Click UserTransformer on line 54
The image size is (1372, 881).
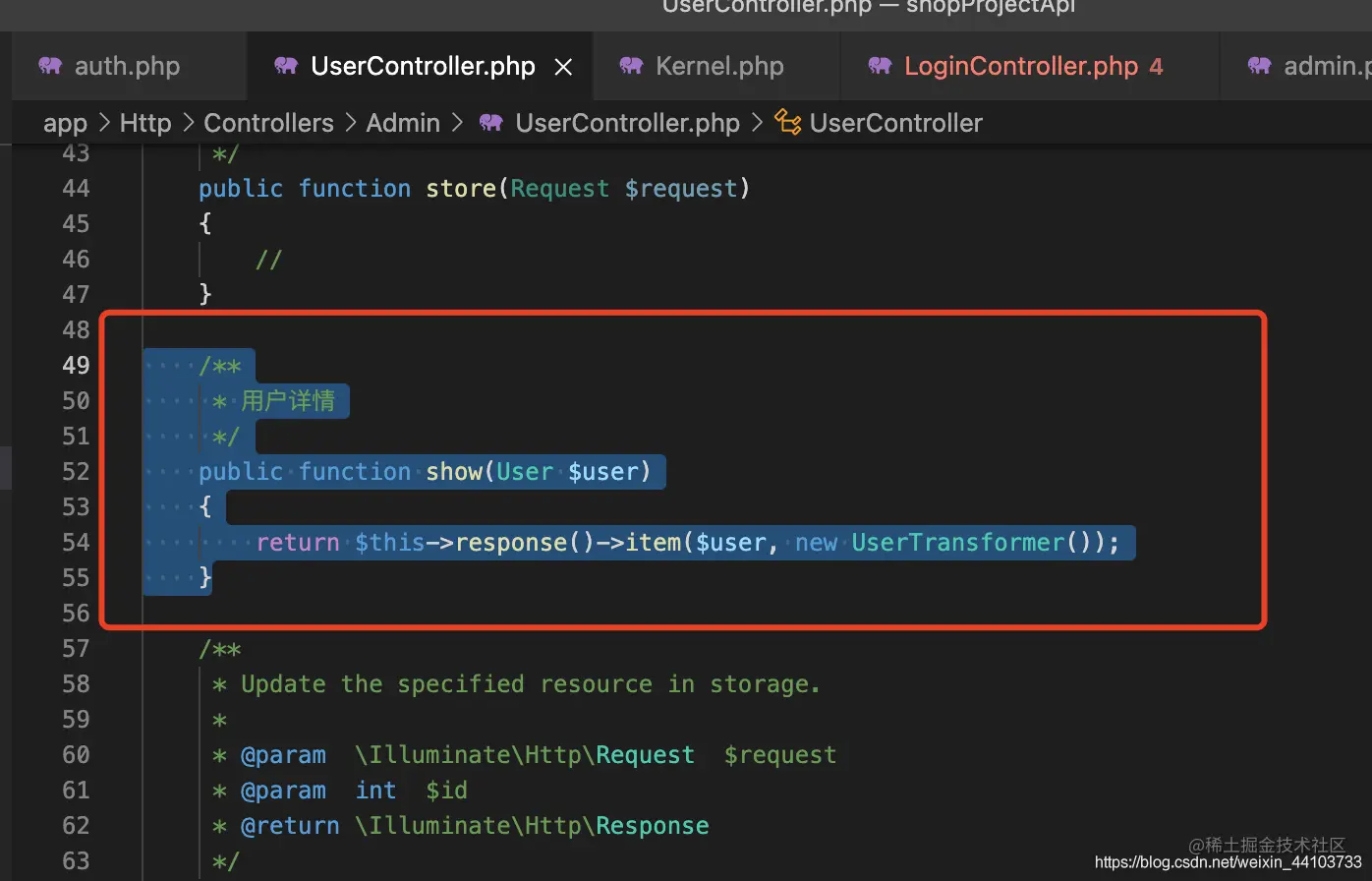pyautogui.click(x=958, y=542)
